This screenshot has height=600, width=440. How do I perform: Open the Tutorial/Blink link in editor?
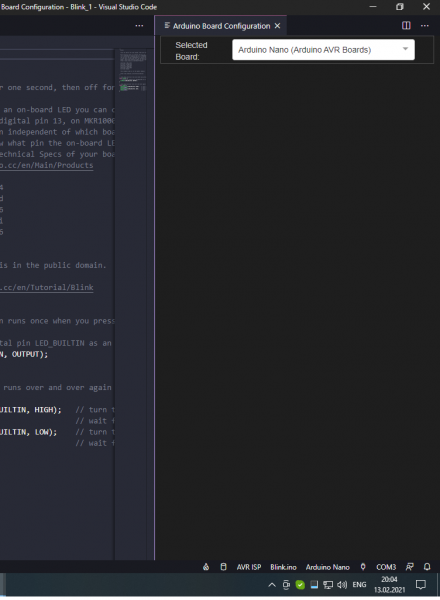pos(46,287)
